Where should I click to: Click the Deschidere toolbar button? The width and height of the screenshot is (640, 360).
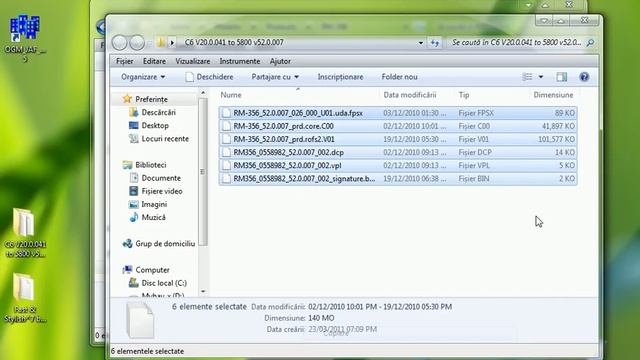coord(209,77)
